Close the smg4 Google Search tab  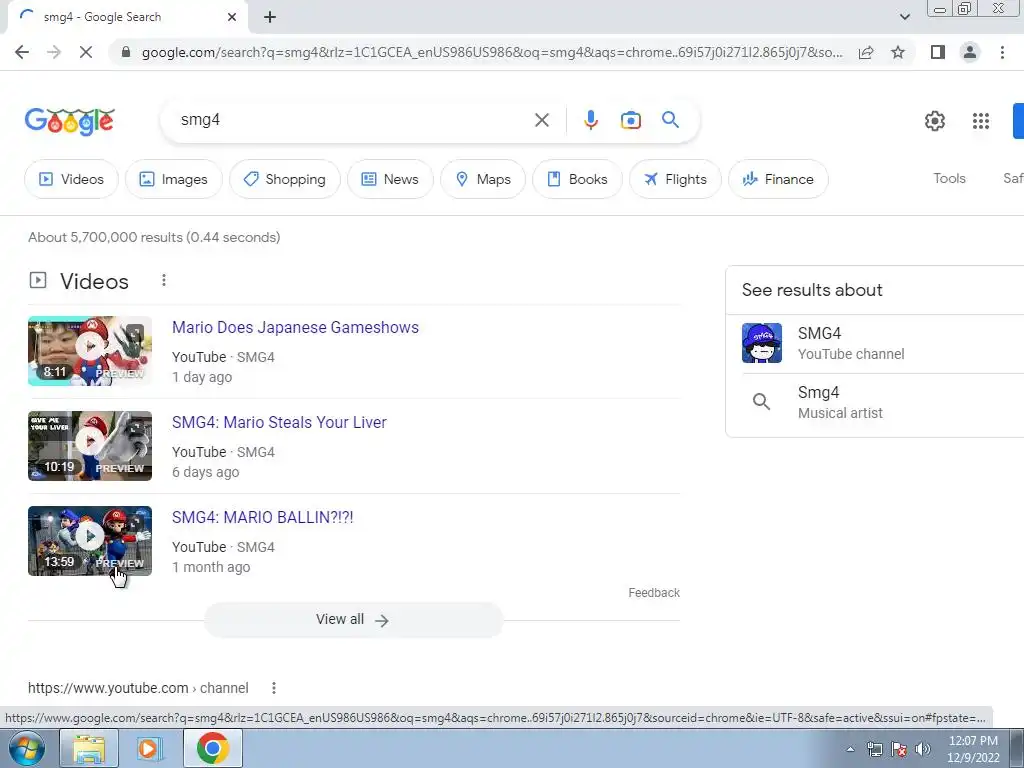click(232, 17)
